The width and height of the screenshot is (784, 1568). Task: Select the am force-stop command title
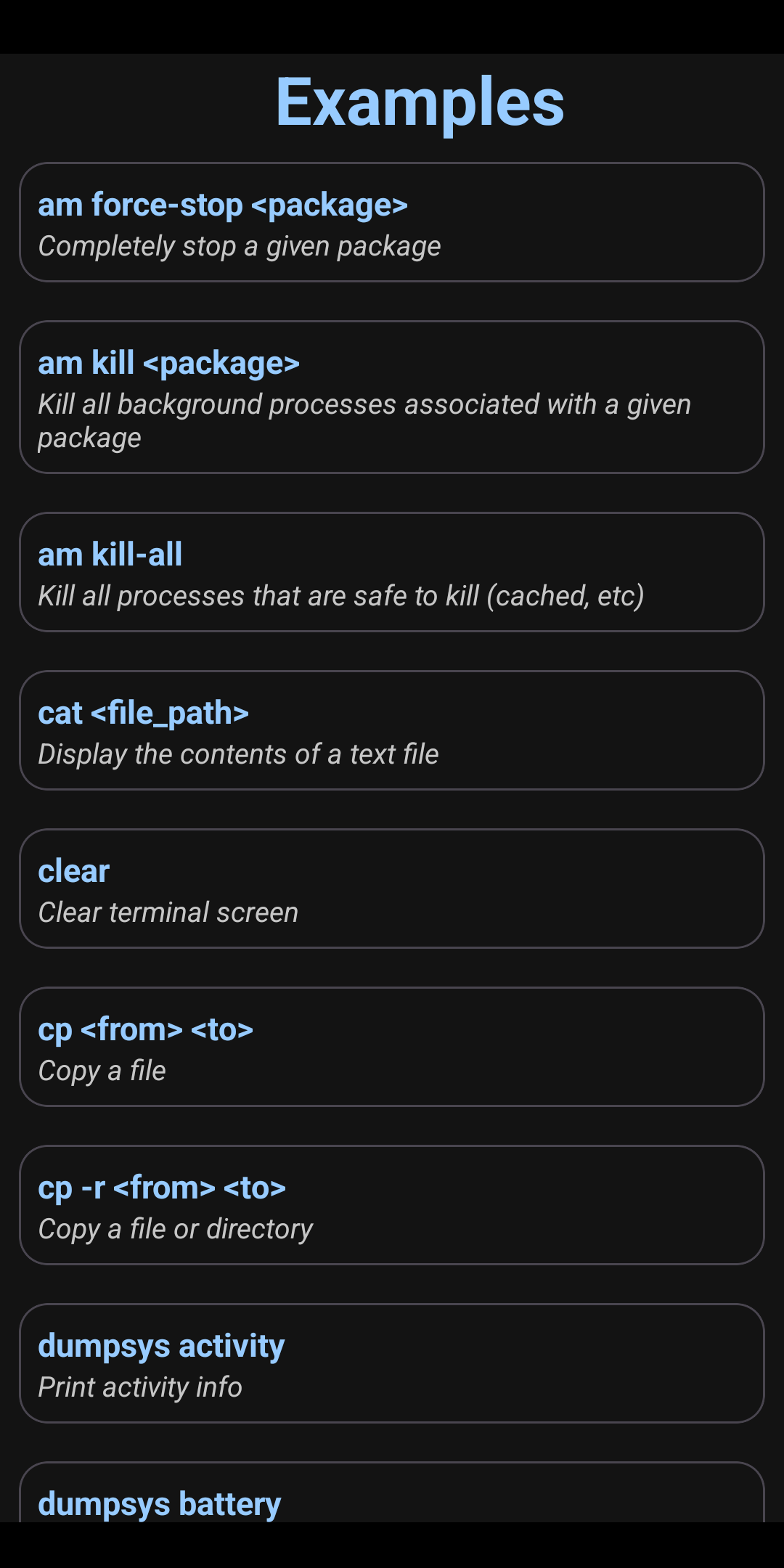click(222, 205)
